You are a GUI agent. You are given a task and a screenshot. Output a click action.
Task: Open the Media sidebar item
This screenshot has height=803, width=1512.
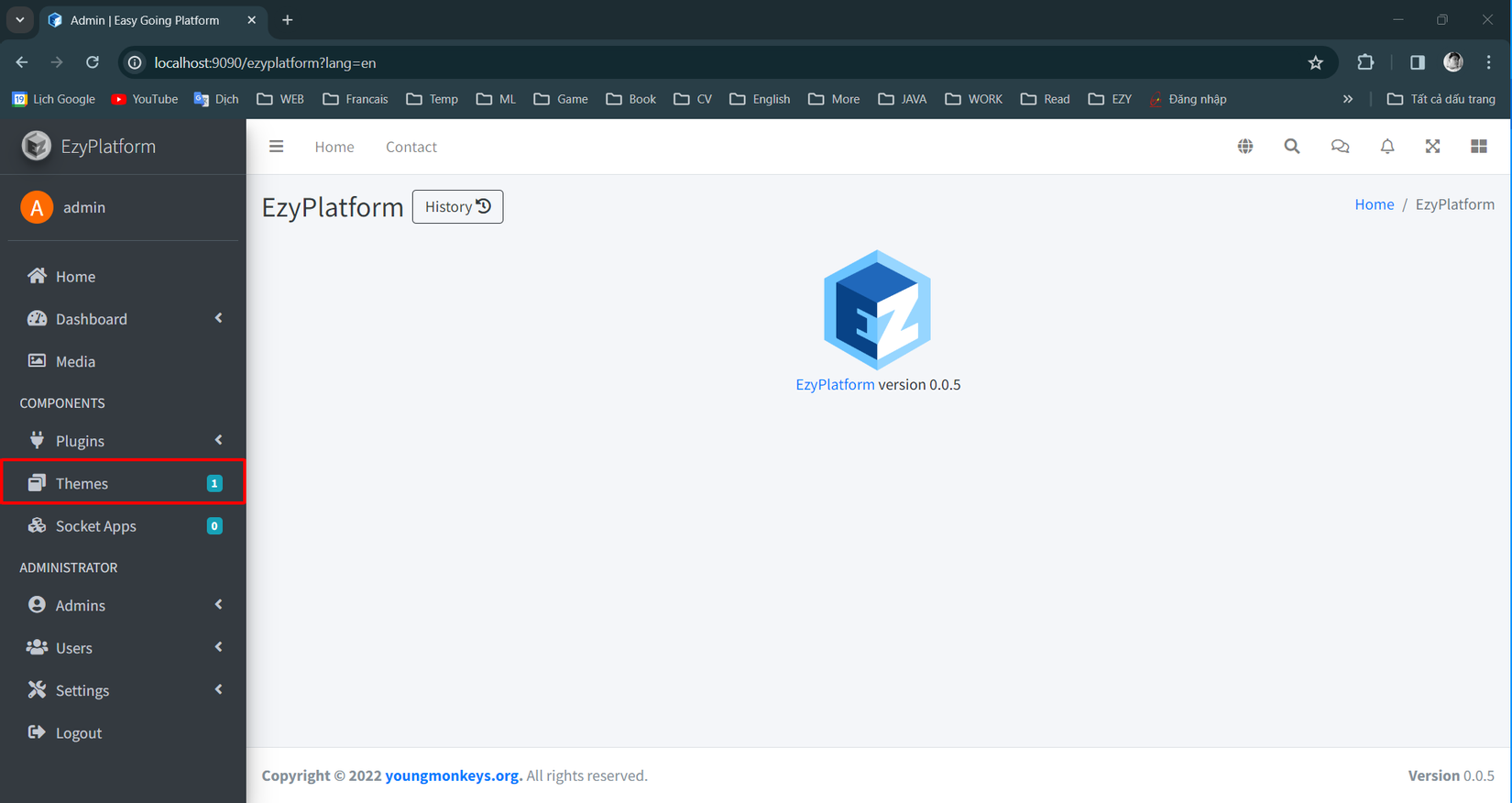(x=123, y=361)
